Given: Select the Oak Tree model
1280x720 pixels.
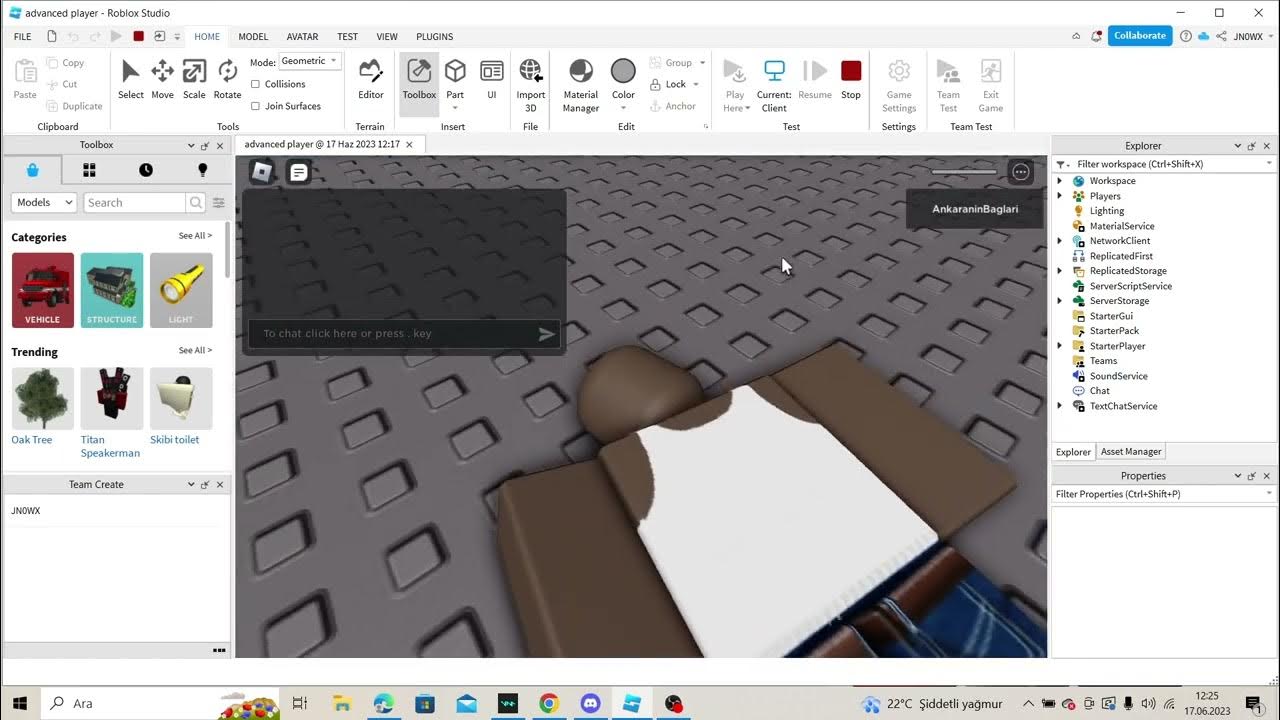Looking at the screenshot, I should click(42, 398).
